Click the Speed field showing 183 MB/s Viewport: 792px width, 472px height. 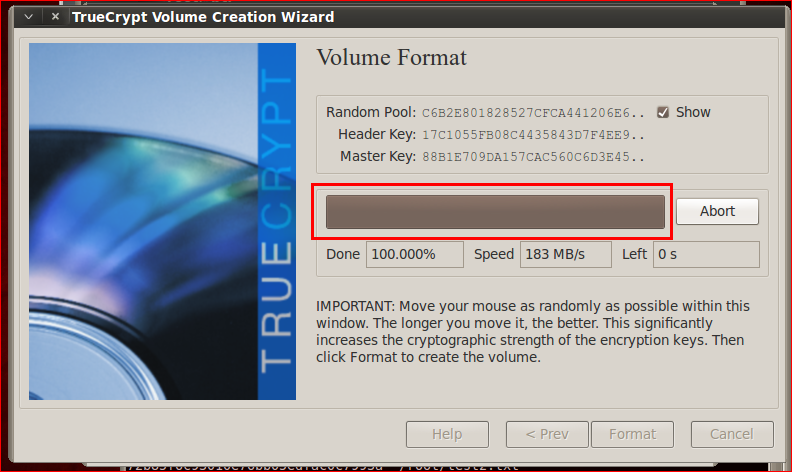pyautogui.click(x=566, y=254)
